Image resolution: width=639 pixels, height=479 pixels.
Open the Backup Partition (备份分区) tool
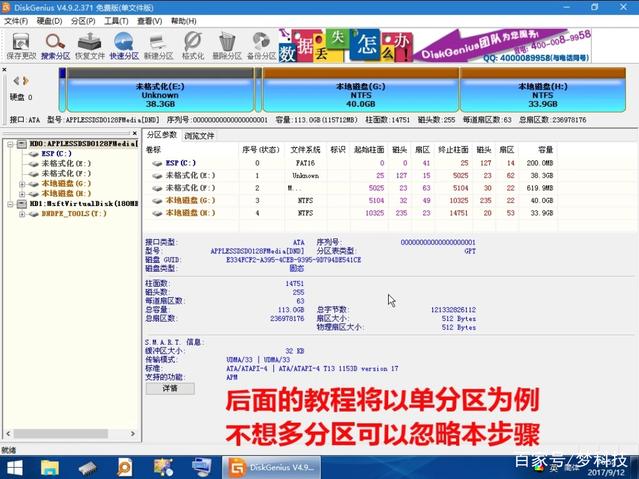[261, 46]
